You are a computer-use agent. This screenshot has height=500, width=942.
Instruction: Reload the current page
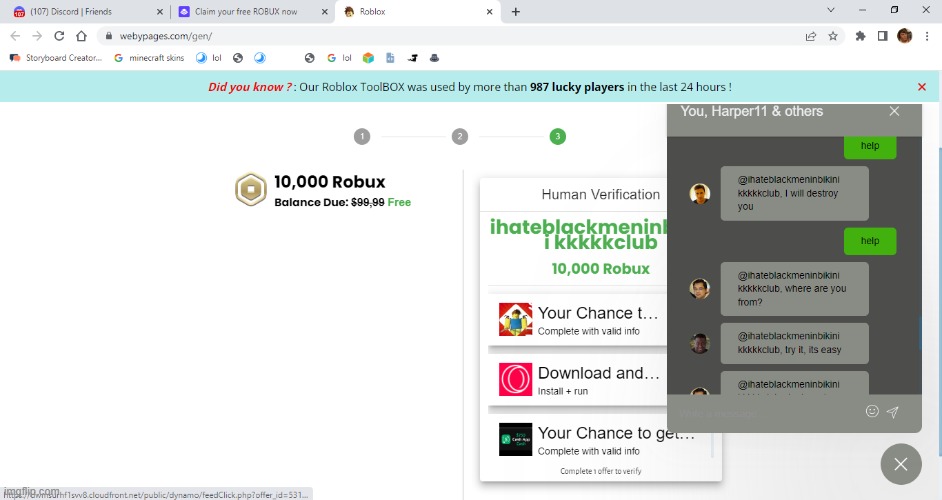point(59,36)
